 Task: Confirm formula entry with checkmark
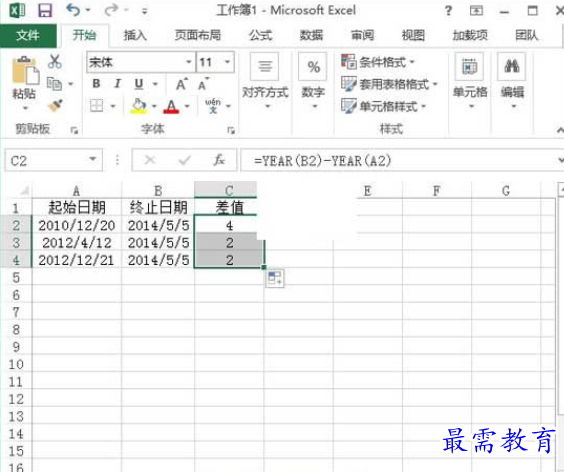click(x=185, y=160)
